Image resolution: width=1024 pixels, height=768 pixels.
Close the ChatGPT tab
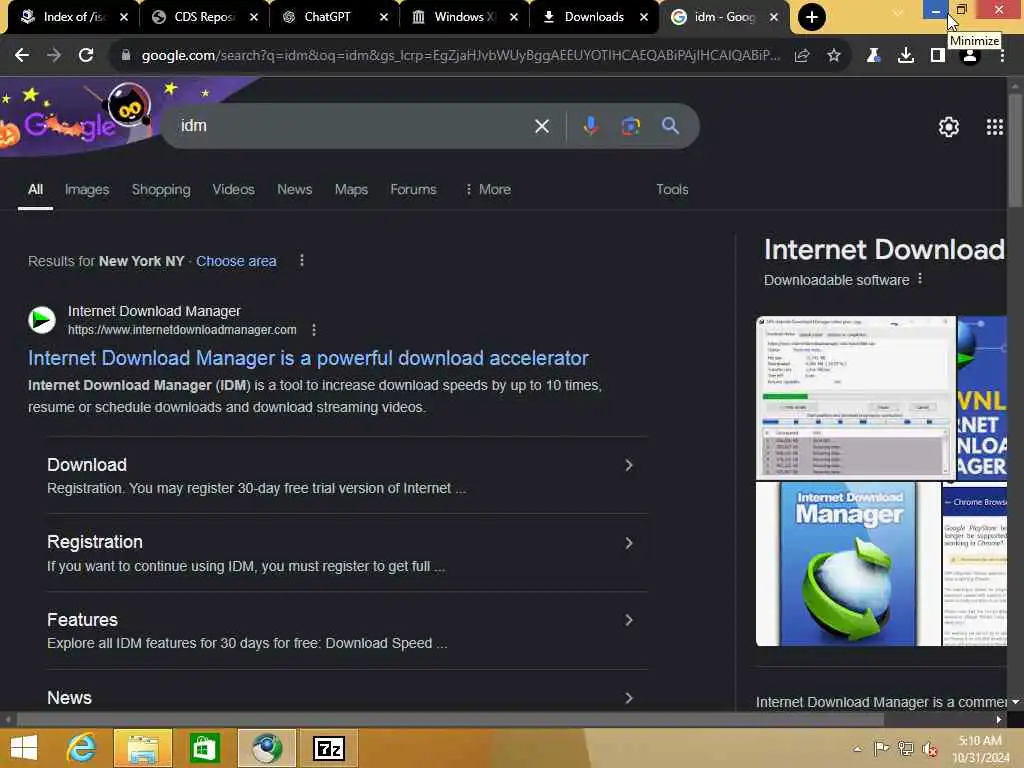click(x=384, y=17)
